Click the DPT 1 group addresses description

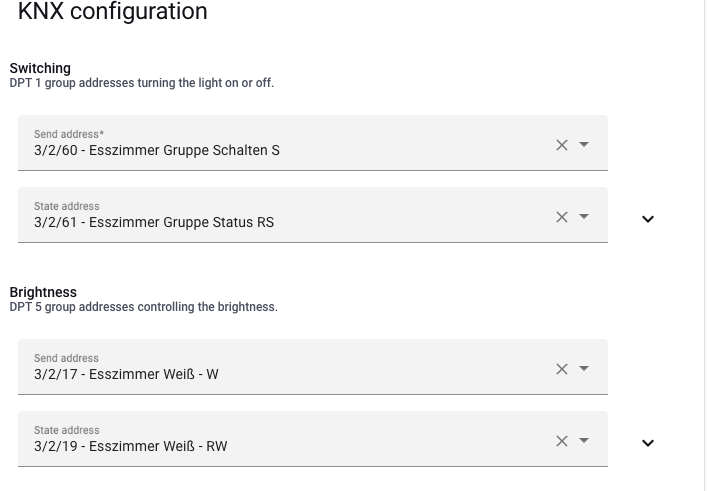coord(141,83)
